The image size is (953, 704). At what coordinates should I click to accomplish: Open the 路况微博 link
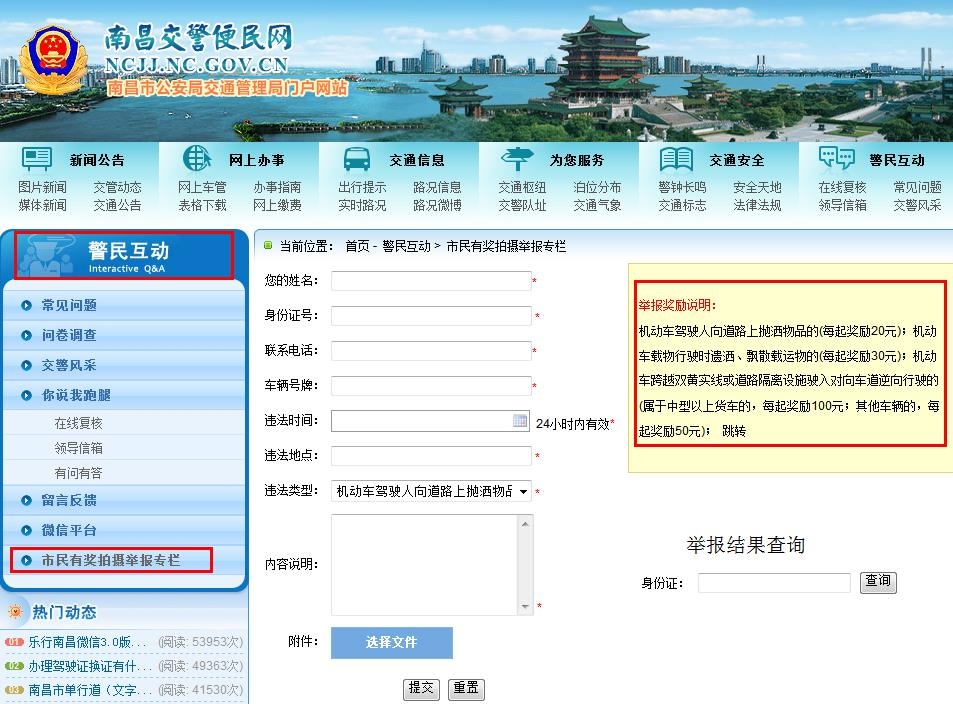(x=437, y=205)
